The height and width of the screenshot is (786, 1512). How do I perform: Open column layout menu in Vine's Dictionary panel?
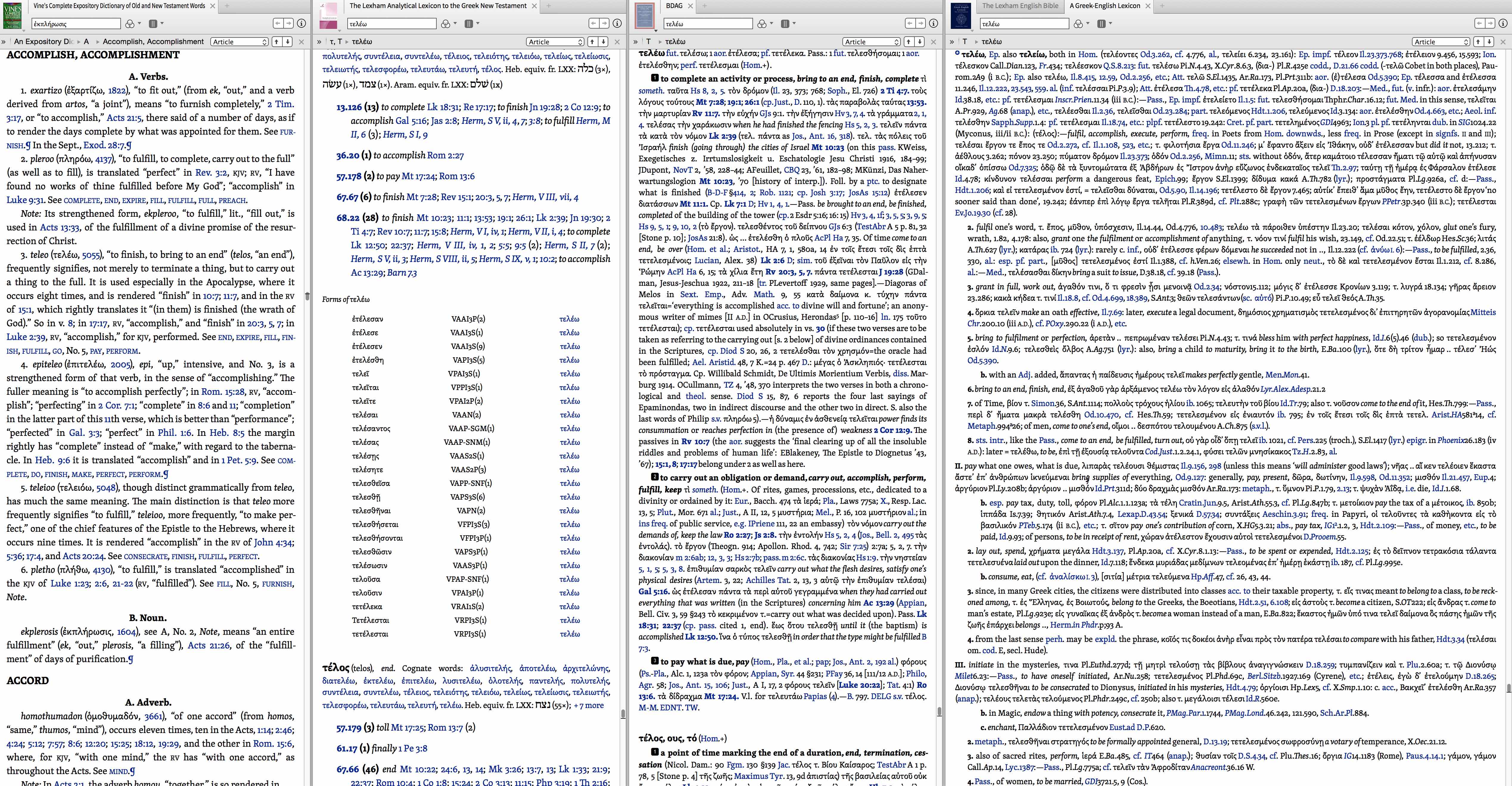[156, 24]
